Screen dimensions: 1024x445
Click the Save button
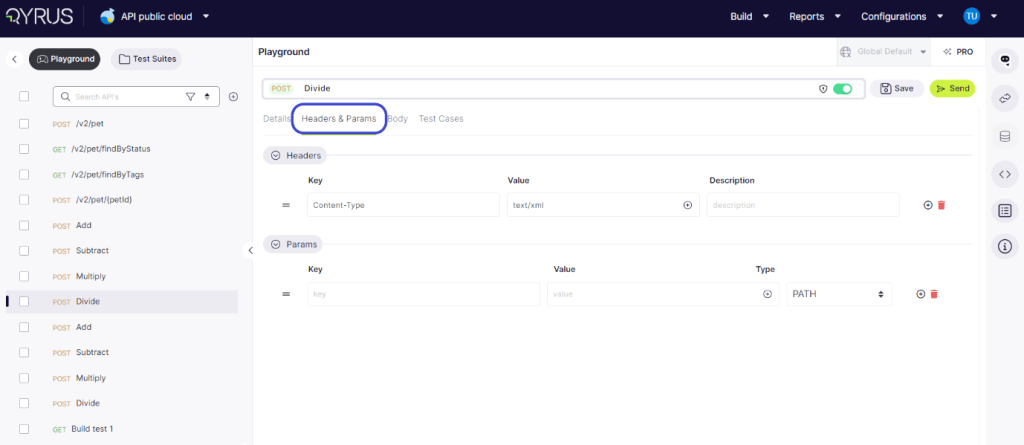[x=896, y=88]
